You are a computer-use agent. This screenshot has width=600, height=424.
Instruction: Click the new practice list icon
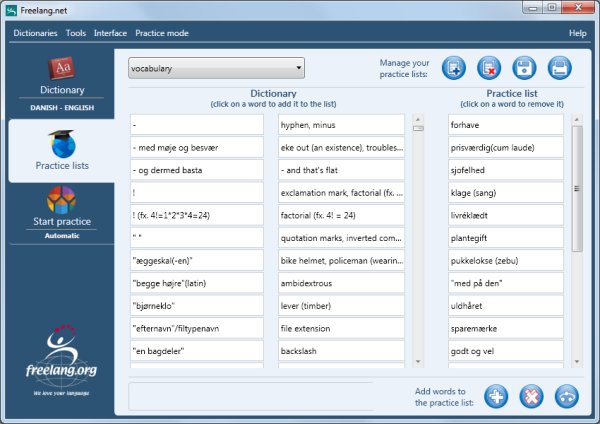tap(453, 68)
